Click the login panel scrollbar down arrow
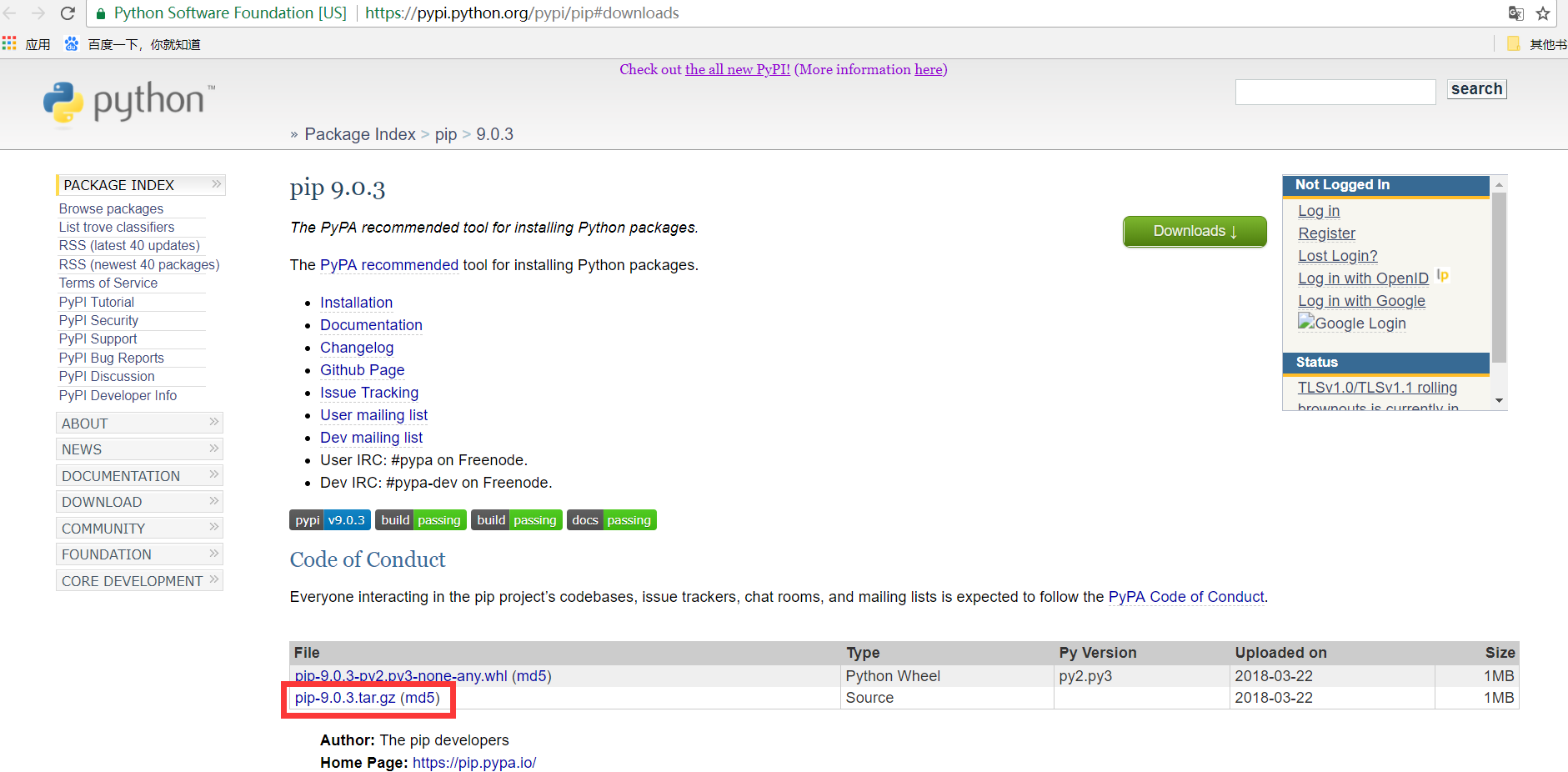Image resolution: width=1568 pixels, height=772 pixels. point(1499,401)
